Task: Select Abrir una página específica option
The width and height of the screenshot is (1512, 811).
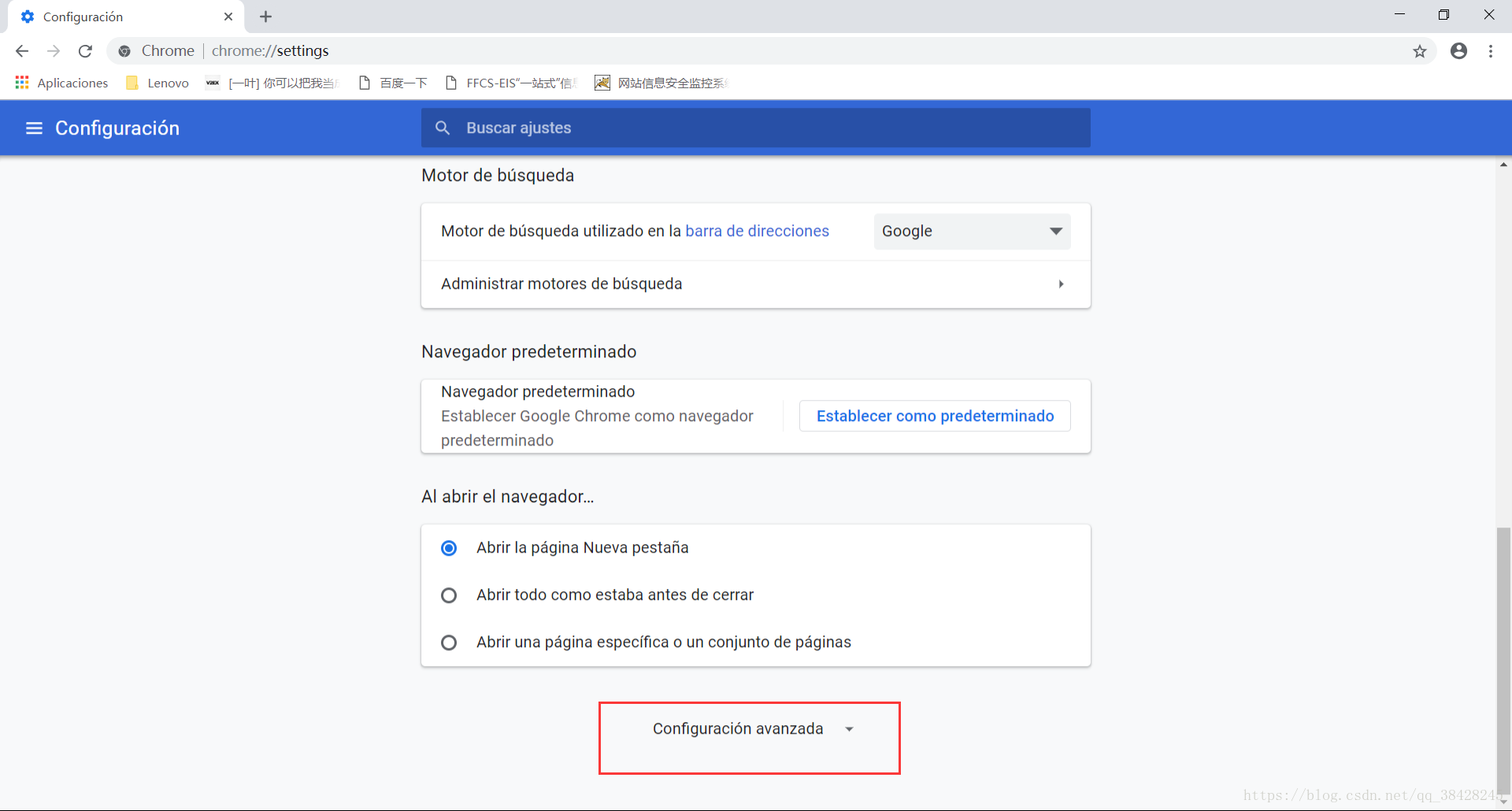Action: (x=449, y=643)
